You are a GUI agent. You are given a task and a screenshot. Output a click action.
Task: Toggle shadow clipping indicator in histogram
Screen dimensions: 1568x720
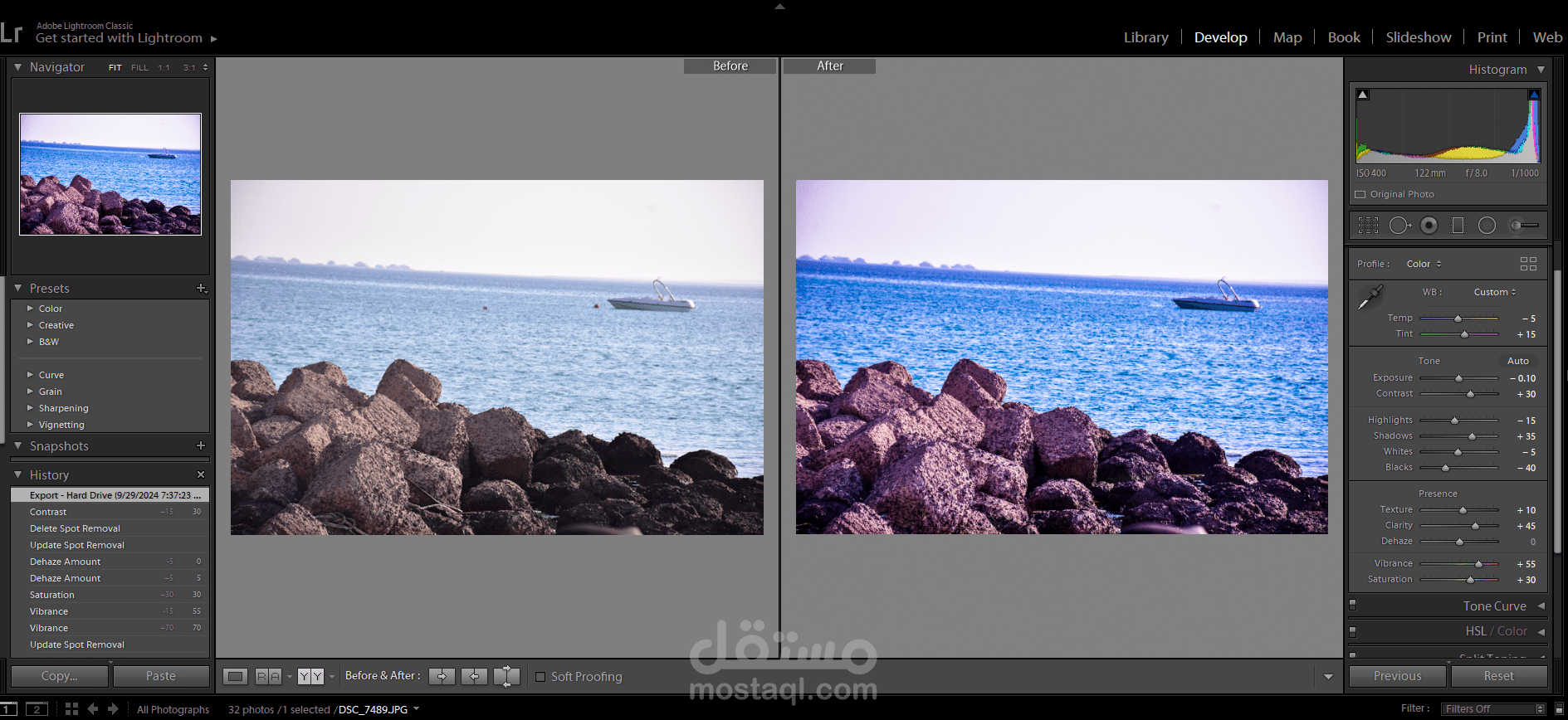1363,95
